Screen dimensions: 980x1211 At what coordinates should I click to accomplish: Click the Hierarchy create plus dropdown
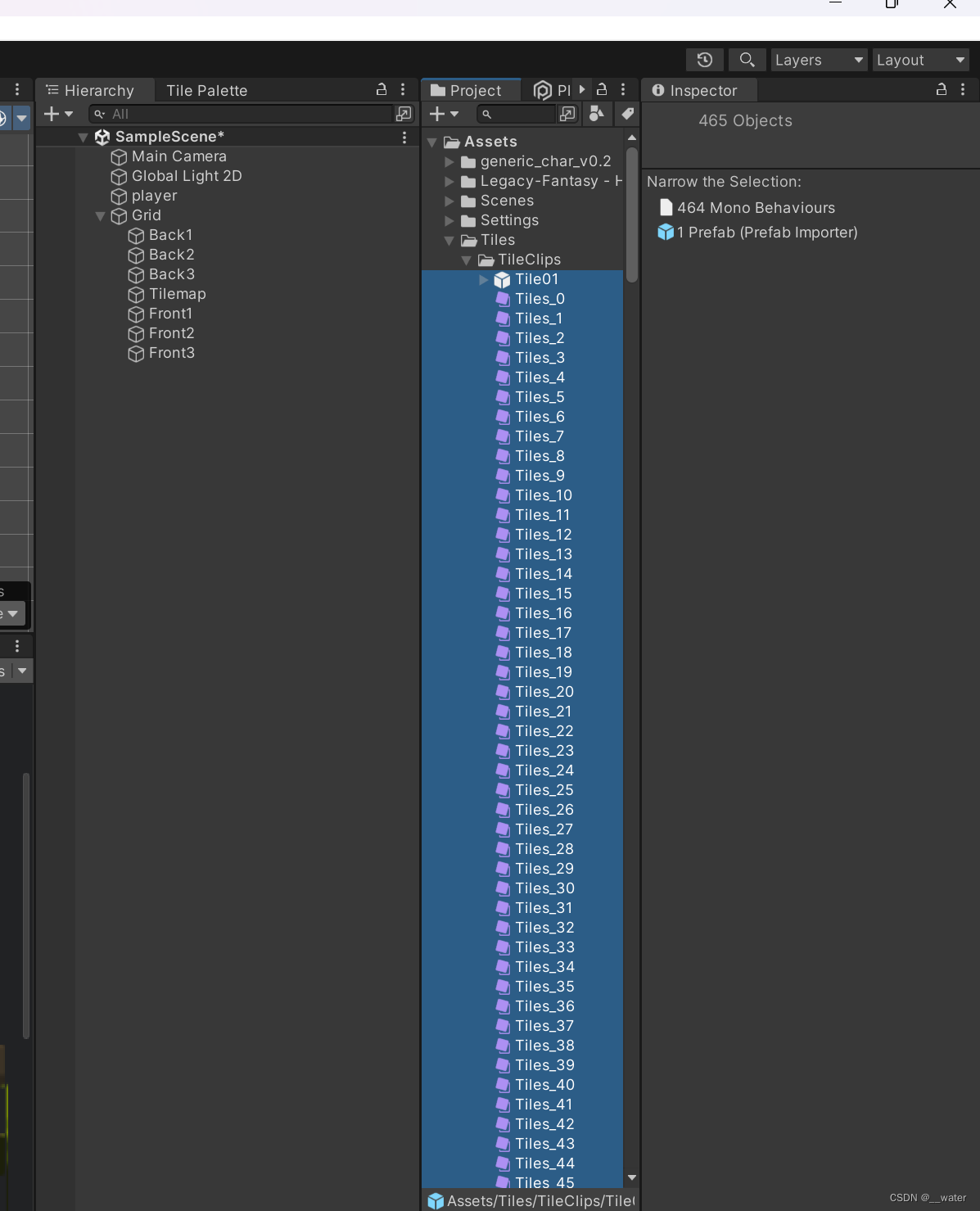(58, 114)
